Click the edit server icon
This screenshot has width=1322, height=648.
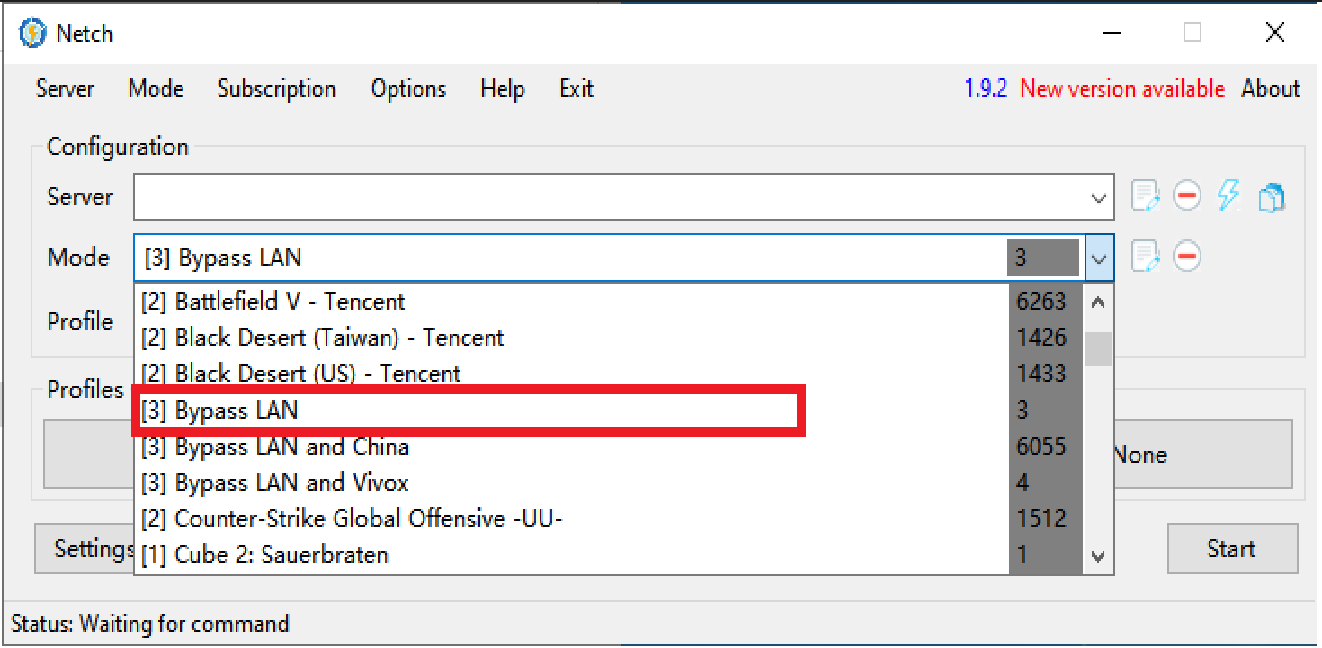coord(1145,197)
